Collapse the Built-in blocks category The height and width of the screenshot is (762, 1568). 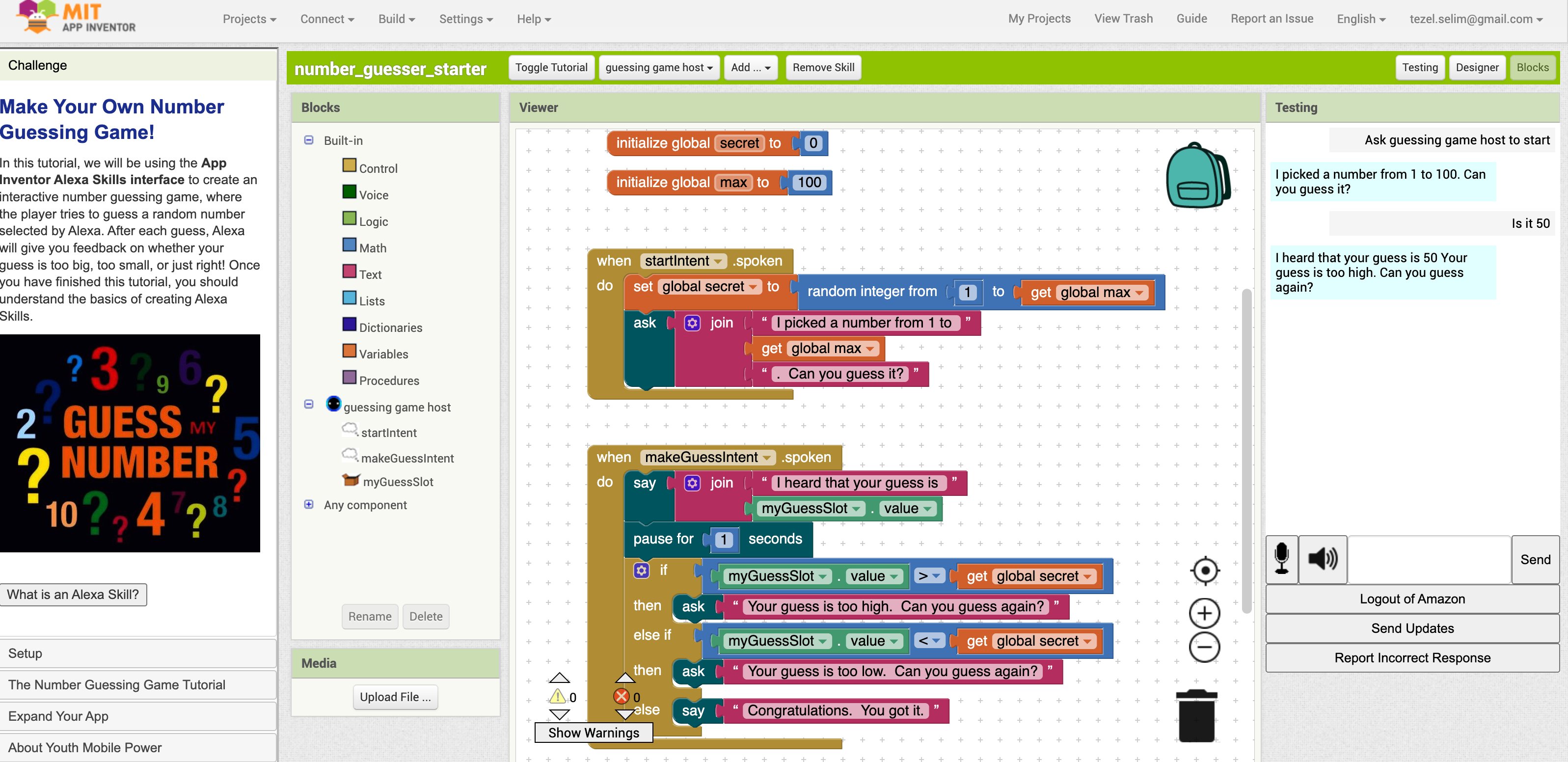click(x=309, y=140)
